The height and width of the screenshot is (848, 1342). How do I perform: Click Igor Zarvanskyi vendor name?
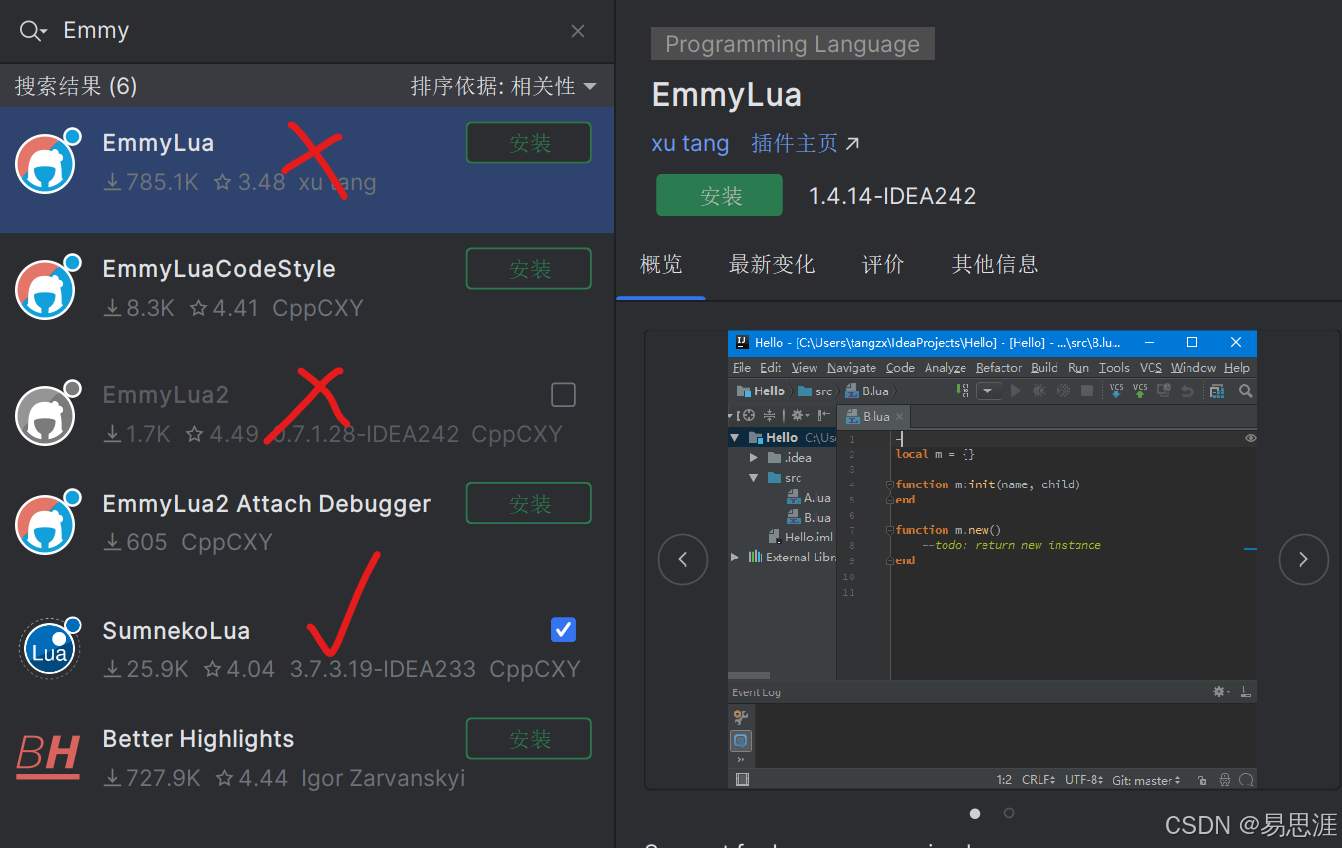pos(383,778)
